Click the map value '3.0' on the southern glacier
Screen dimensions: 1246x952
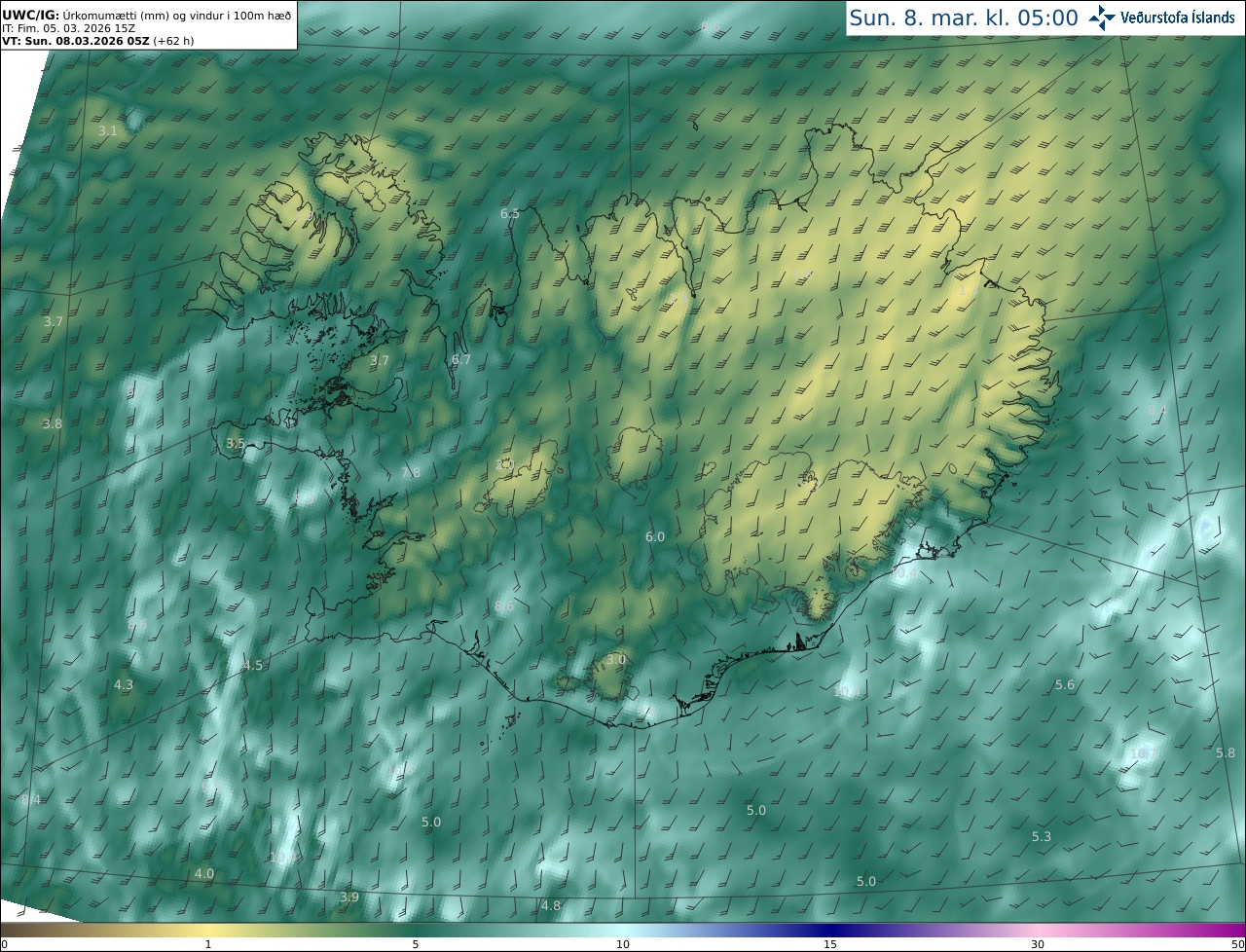pos(616,659)
